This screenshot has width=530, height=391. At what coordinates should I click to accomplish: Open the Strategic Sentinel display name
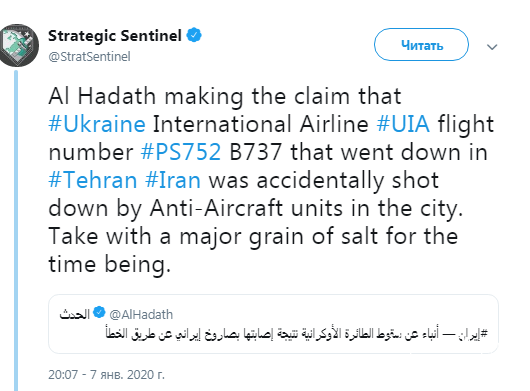(115, 35)
